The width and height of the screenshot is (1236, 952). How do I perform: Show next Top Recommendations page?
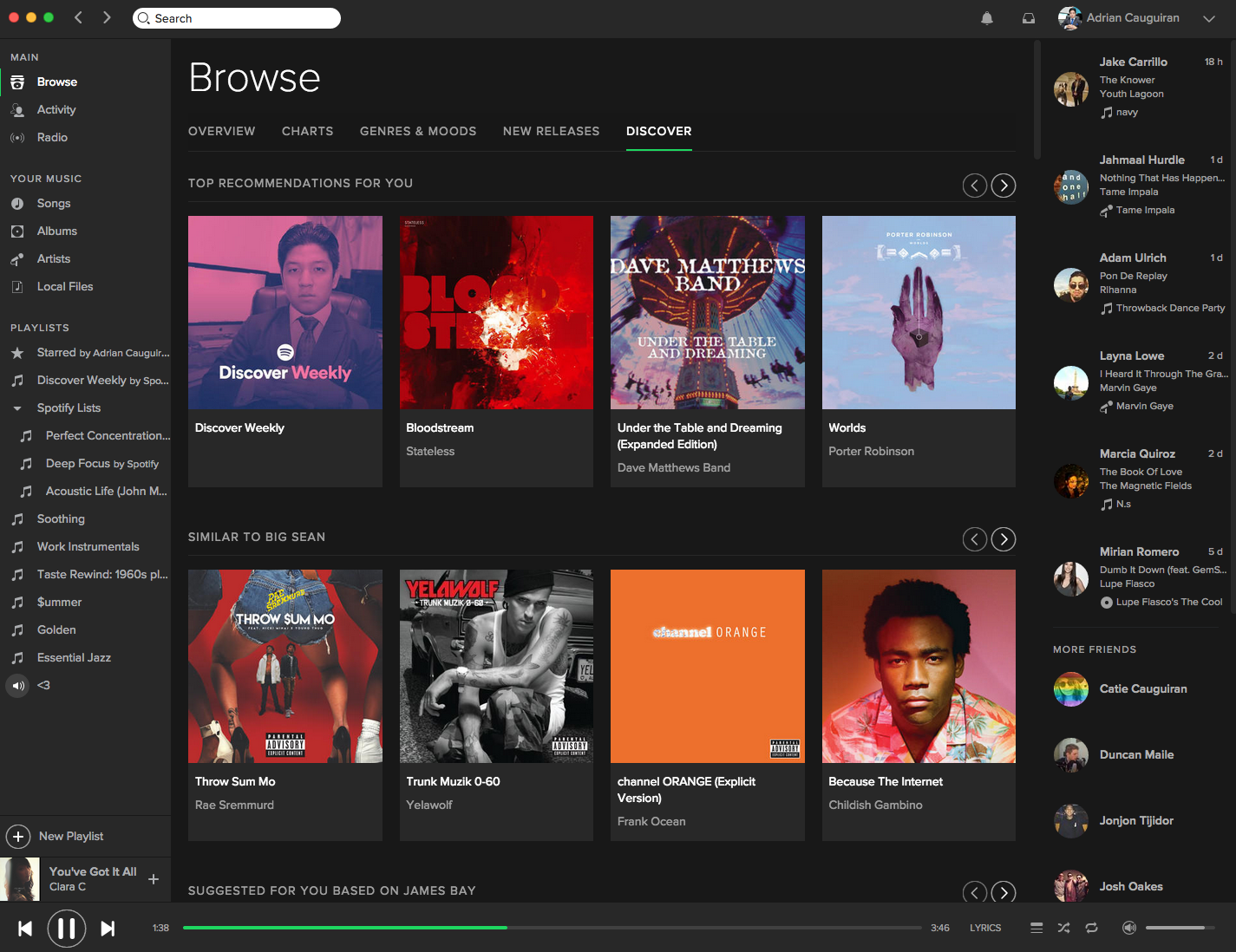(1004, 185)
